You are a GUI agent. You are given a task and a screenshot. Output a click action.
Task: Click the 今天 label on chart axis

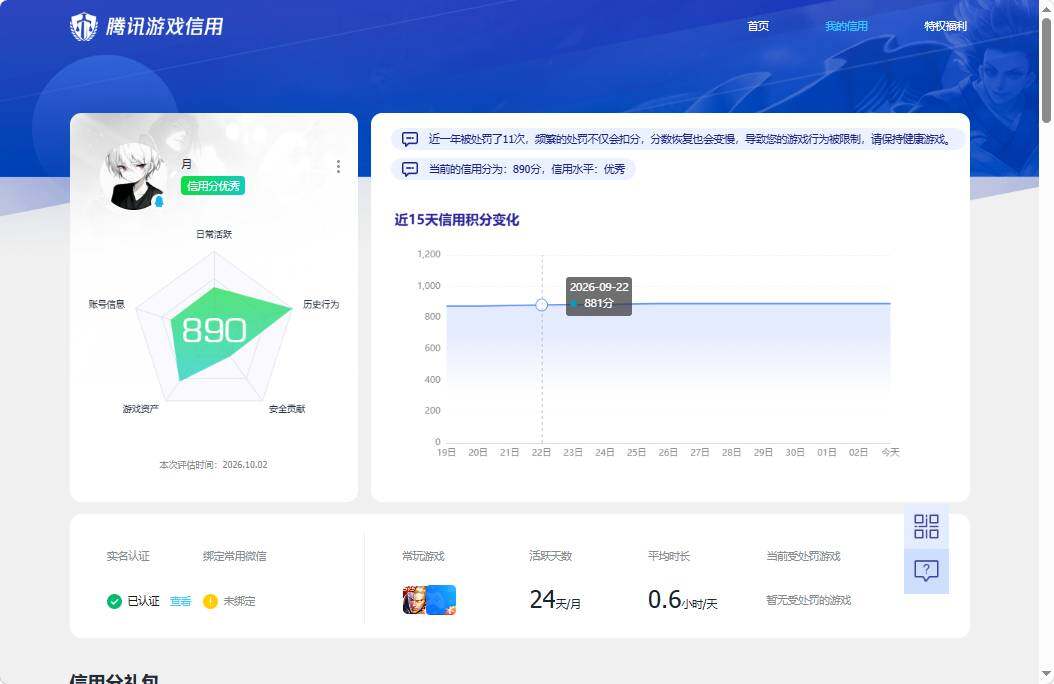(890, 452)
